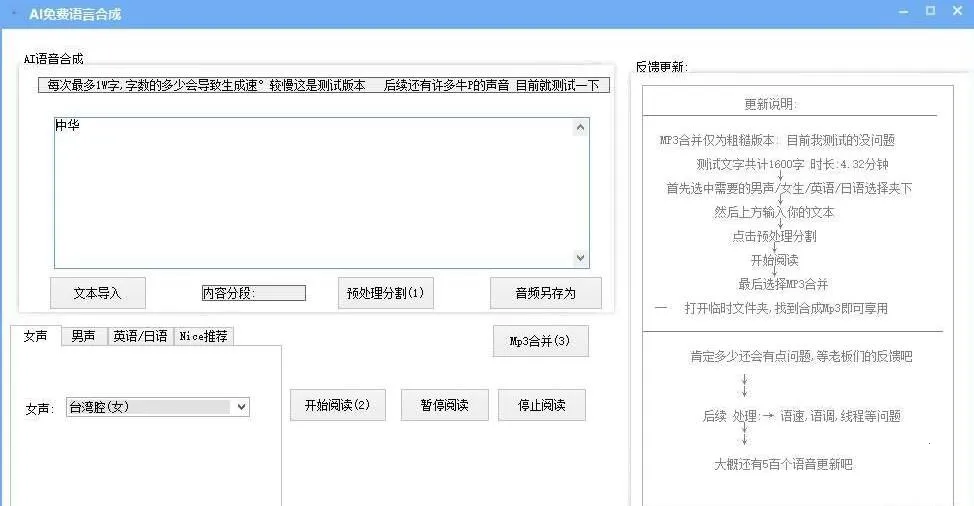Click the 文本导入 button
Image resolution: width=974 pixels, height=506 pixels.
pyautogui.click(x=97, y=293)
